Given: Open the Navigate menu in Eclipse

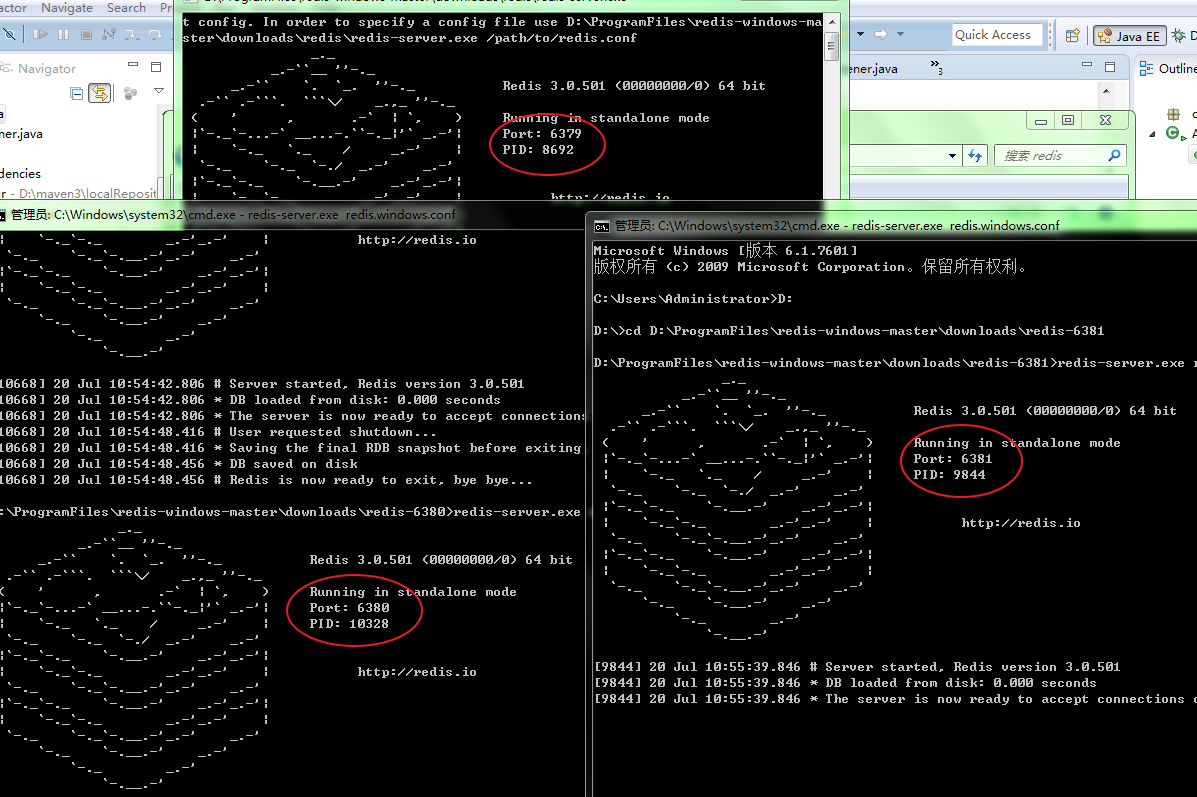Looking at the screenshot, I should (x=67, y=8).
